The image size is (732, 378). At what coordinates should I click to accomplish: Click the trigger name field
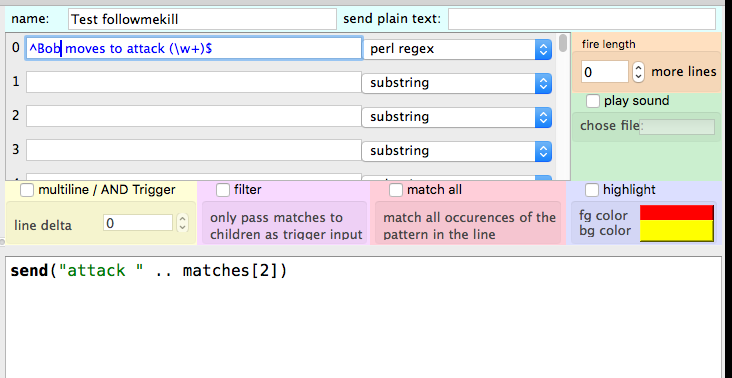202,19
